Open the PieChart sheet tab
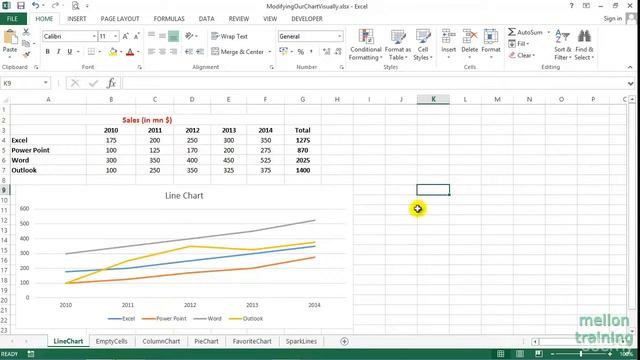640x360 pixels. pos(206,341)
